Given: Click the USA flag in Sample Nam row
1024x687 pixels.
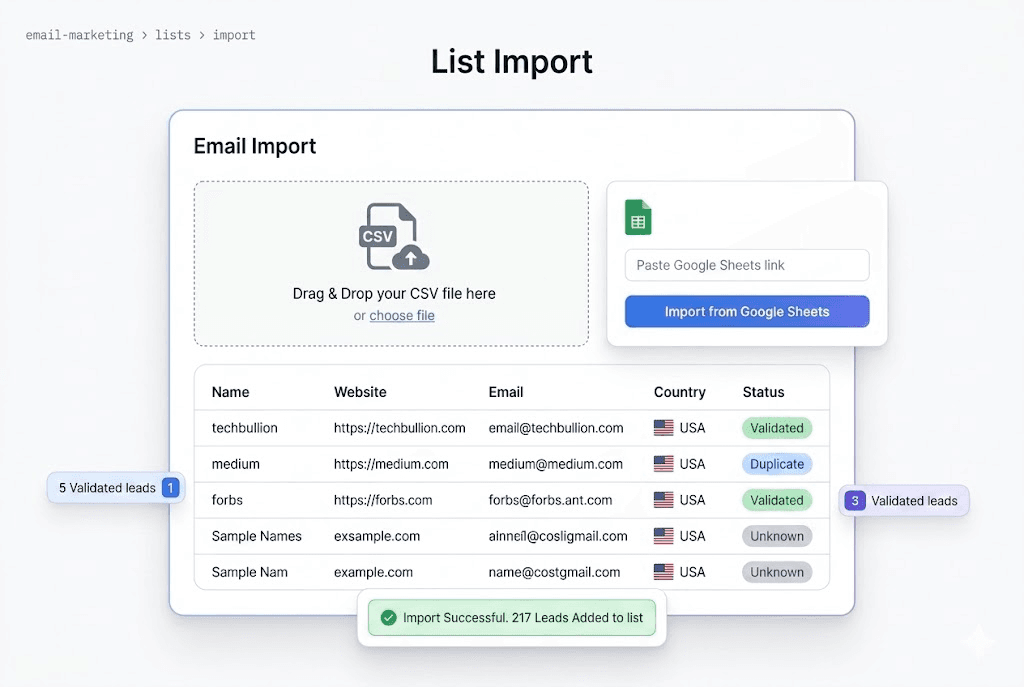Looking at the screenshot, I should pyautogui.click(x=664, y=571).
